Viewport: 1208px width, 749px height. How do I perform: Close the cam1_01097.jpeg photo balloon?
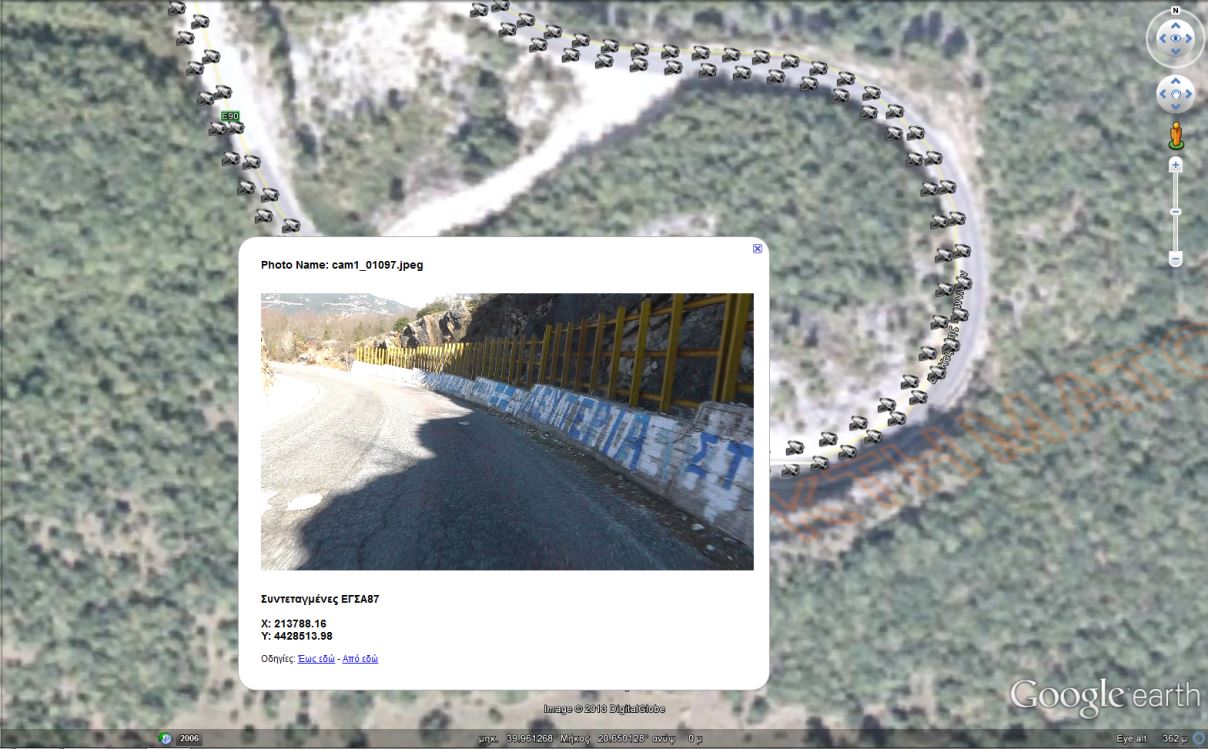[757, 248]
